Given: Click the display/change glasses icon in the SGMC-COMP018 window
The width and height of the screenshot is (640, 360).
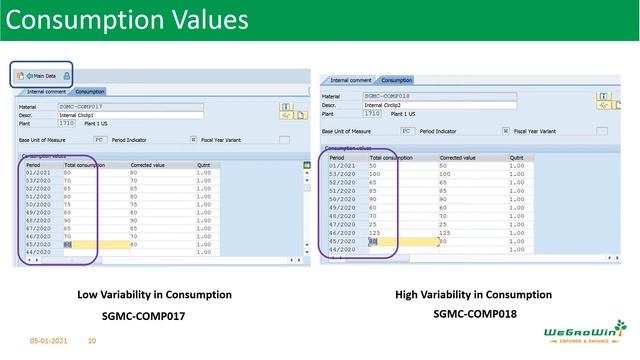Looking at the screenshot, I should 603,105.
